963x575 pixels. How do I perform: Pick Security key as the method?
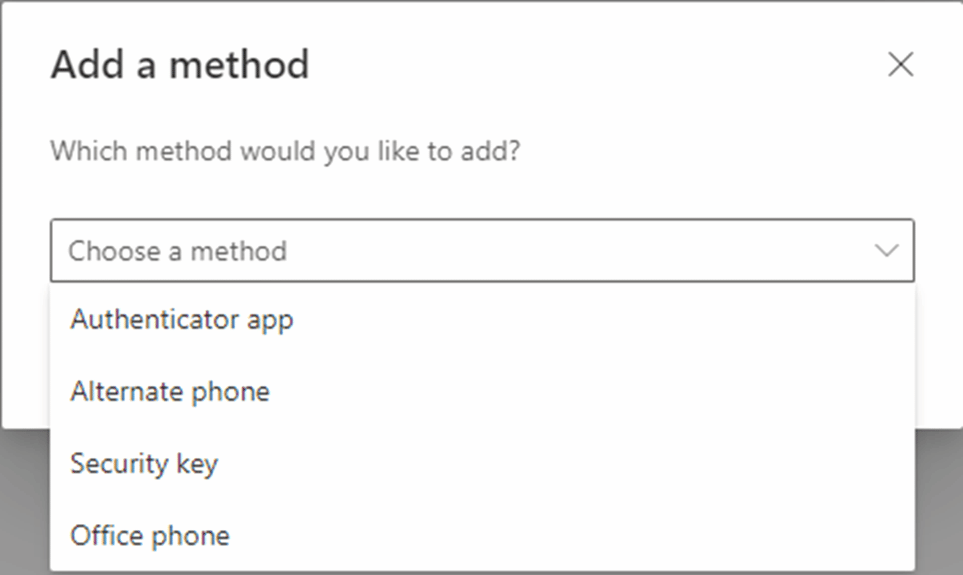144,463
